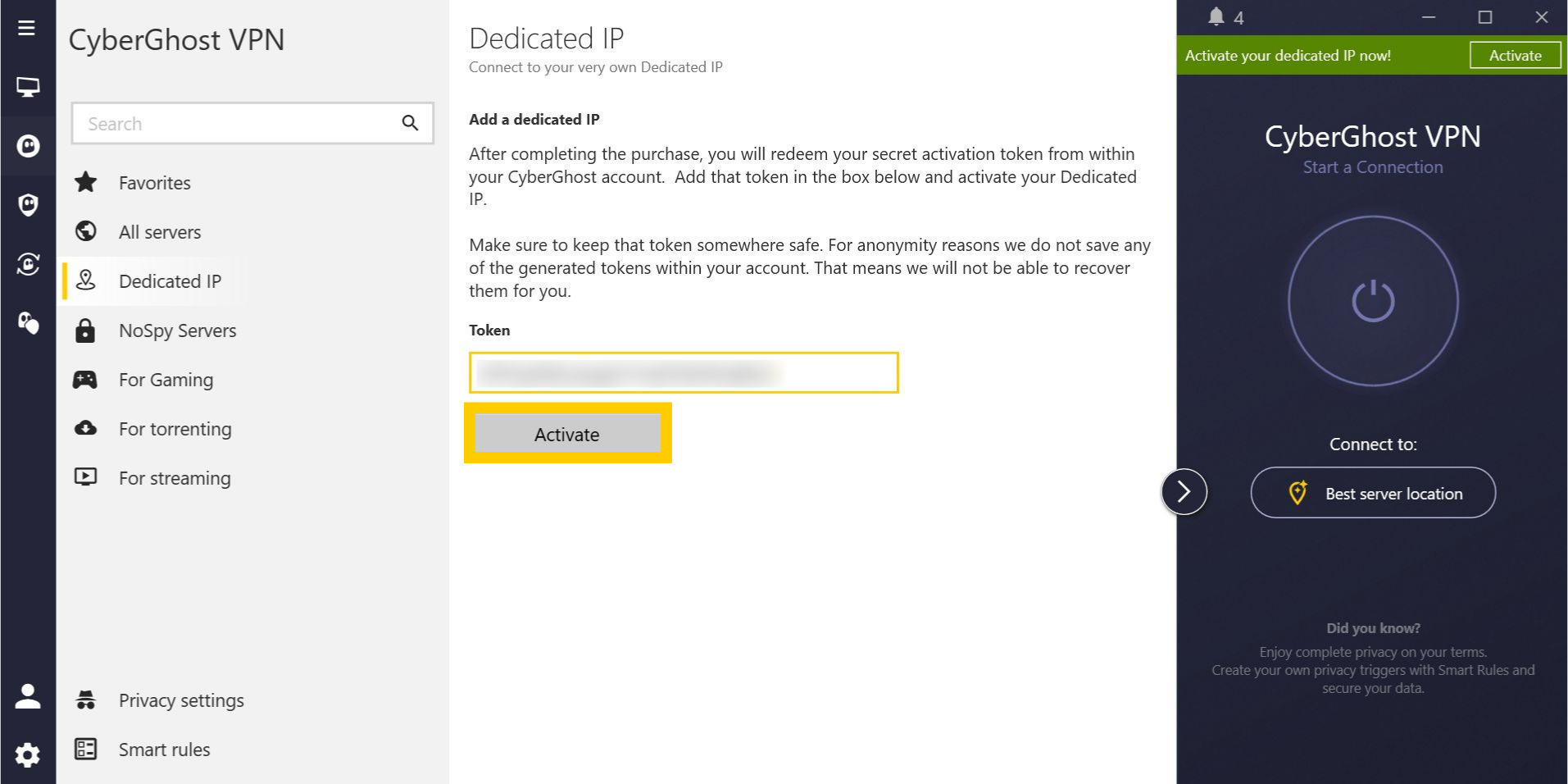Collapse the panel with the round arrow button

coord(1184,492)
